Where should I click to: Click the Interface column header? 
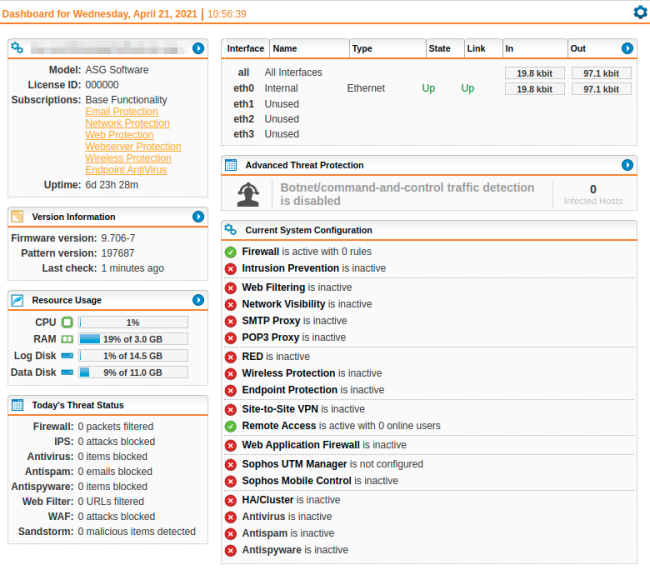[x=245, y=48]
